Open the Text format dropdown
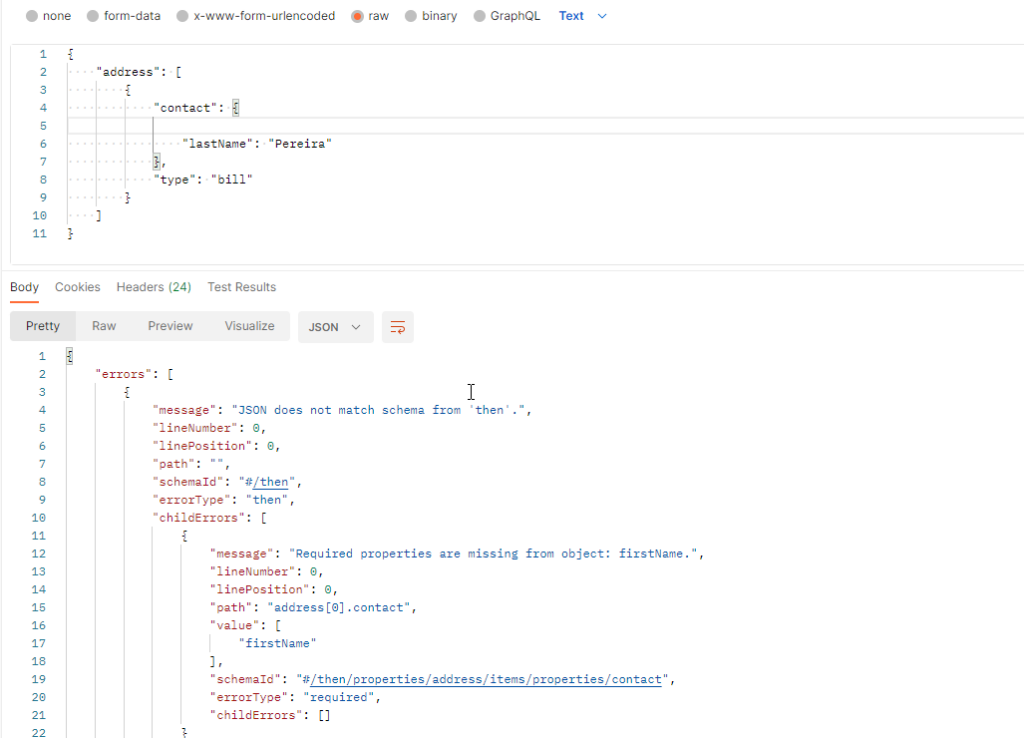 [583, 16]
